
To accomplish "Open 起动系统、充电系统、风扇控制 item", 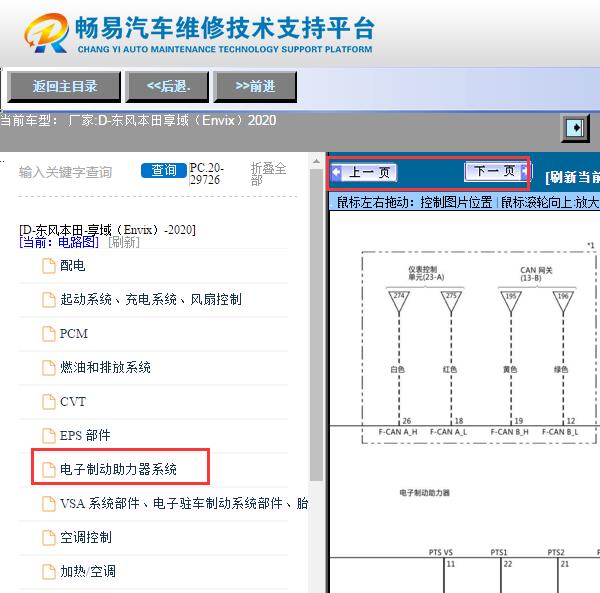I will 151,299.
